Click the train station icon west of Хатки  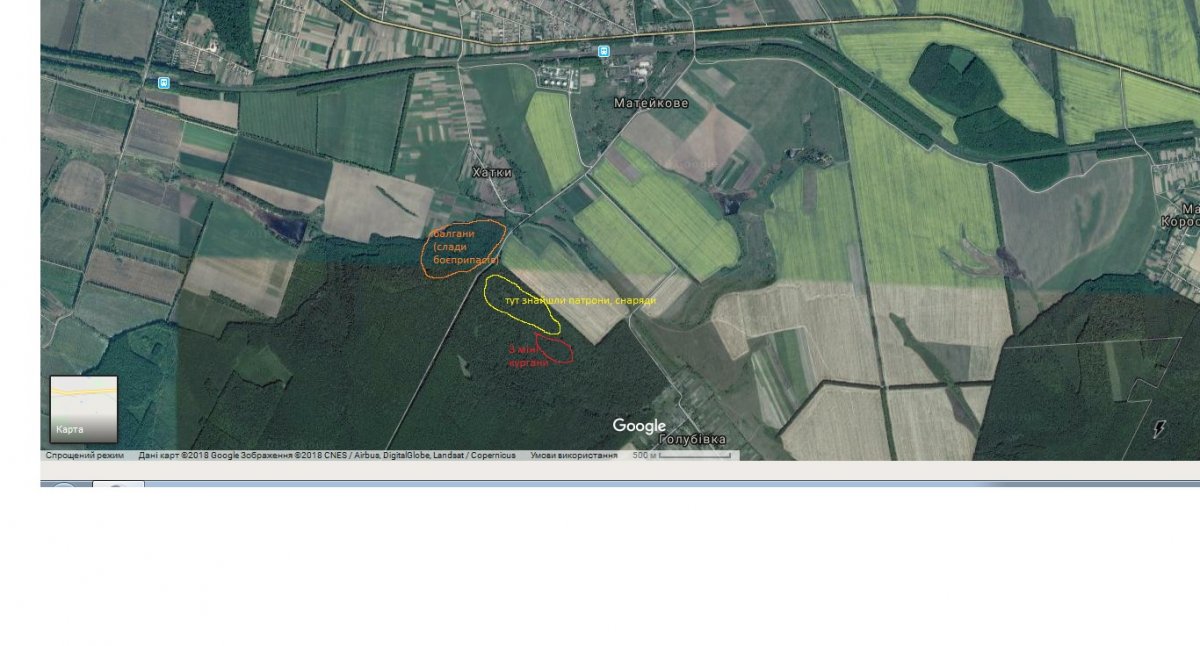(163, 82)
